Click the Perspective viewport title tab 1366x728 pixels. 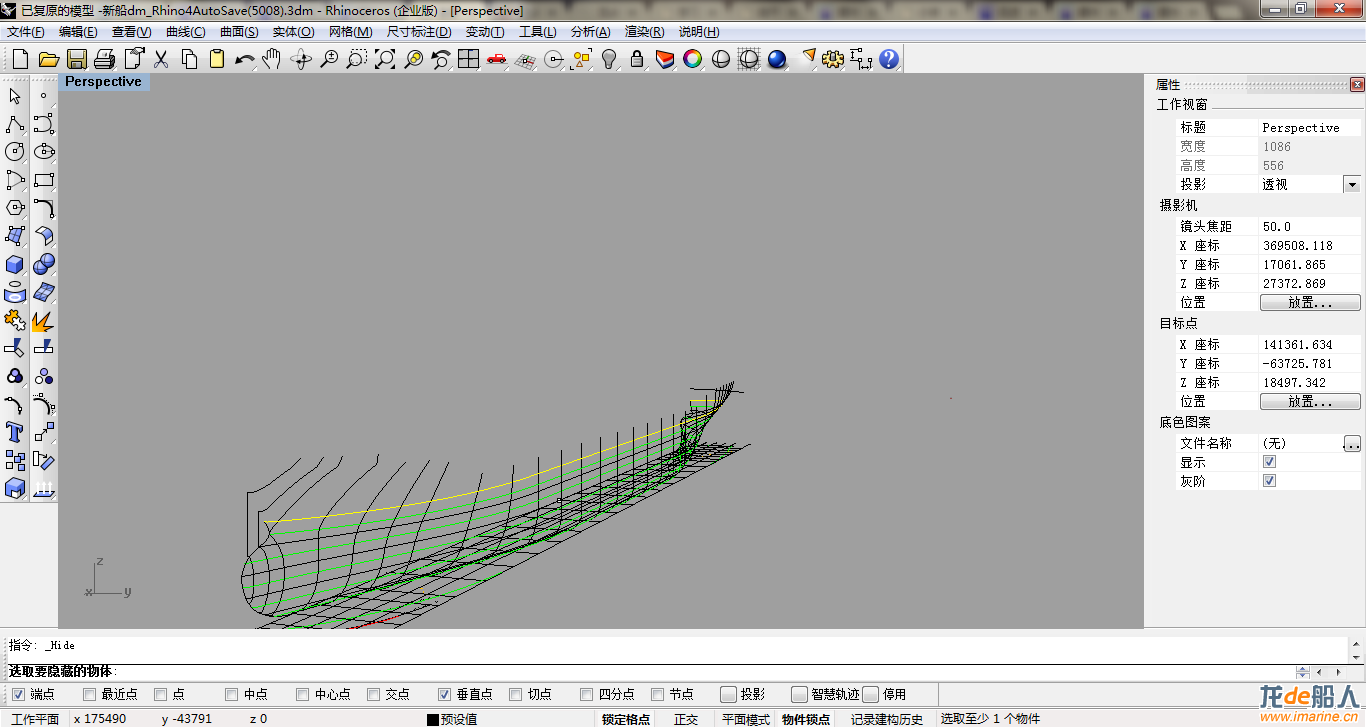(104, 82)
